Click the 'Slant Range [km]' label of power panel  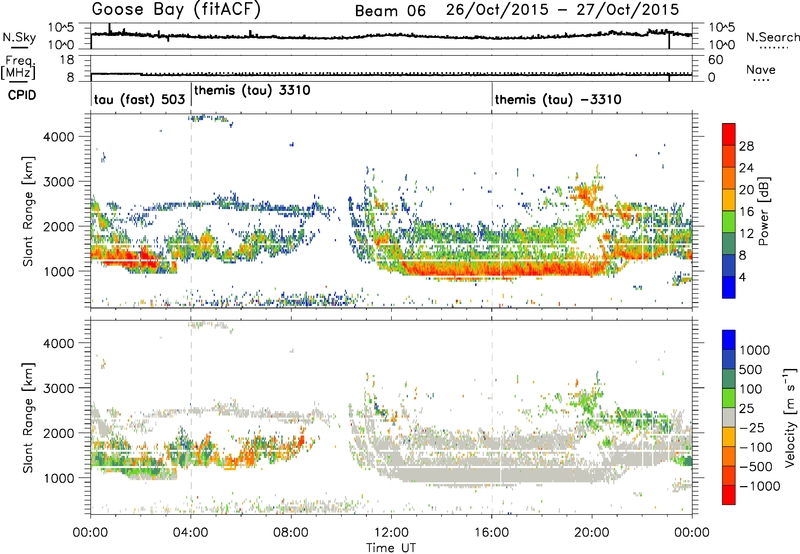coord(28,211)
